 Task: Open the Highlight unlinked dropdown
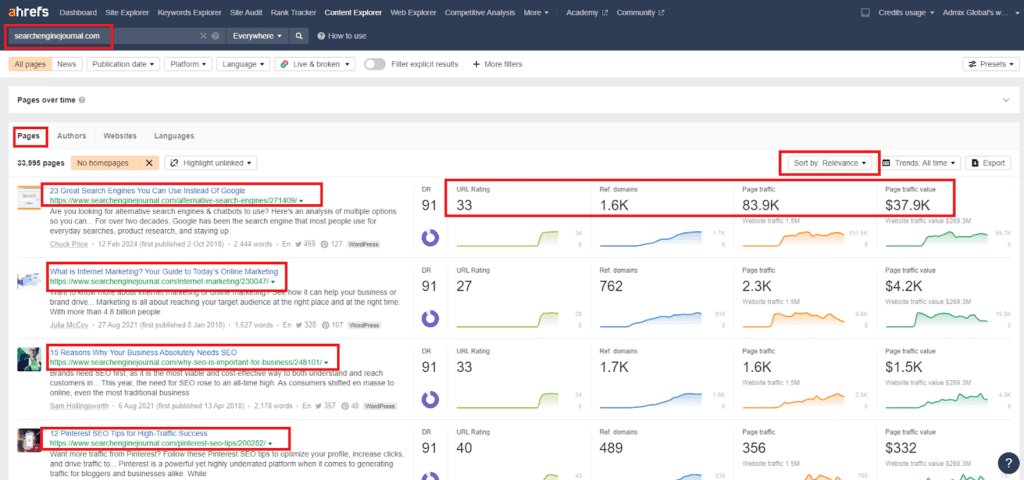(x=211, y=163)
